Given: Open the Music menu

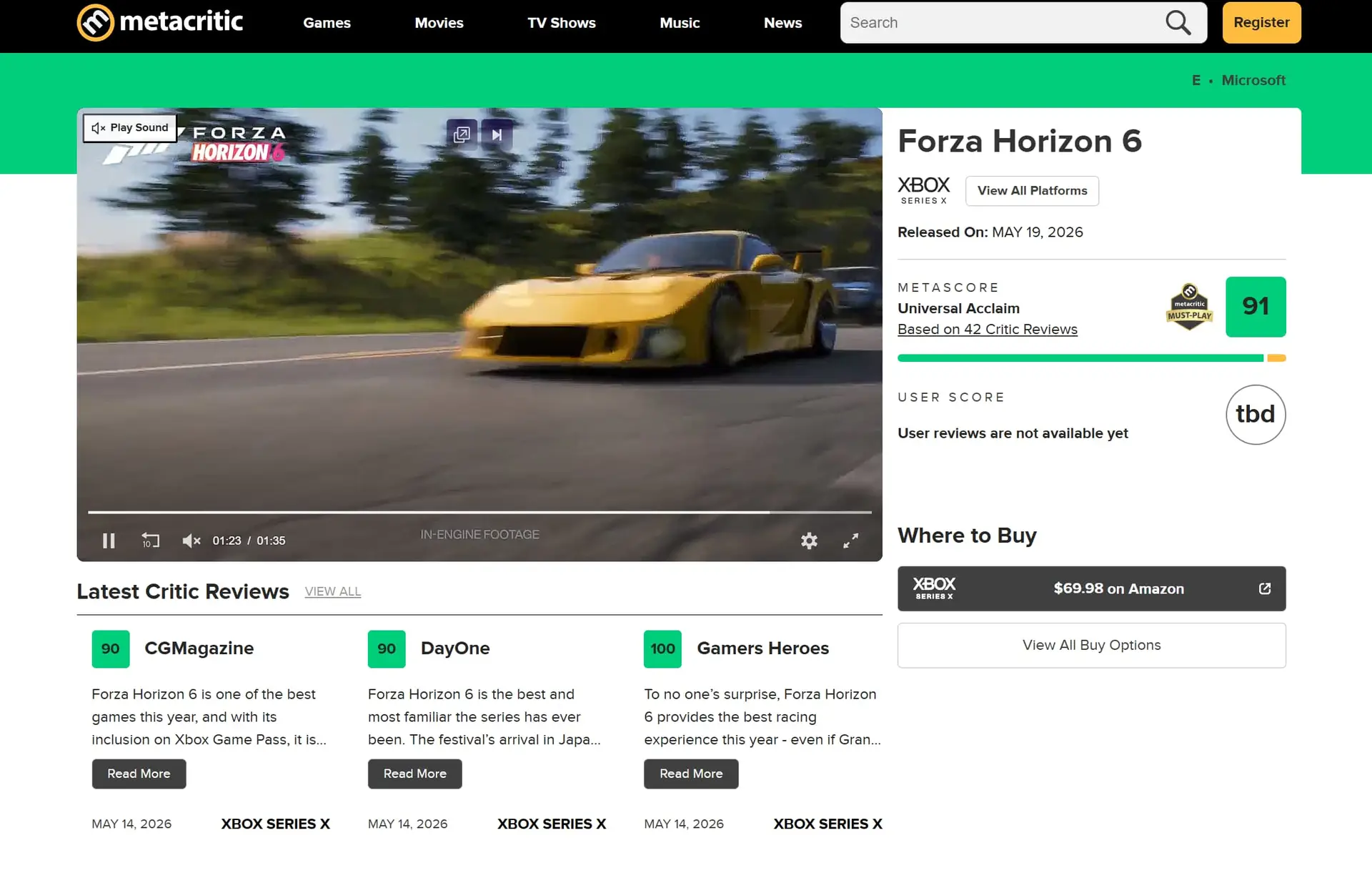Looking at the screenshot, I should [680, 23].
